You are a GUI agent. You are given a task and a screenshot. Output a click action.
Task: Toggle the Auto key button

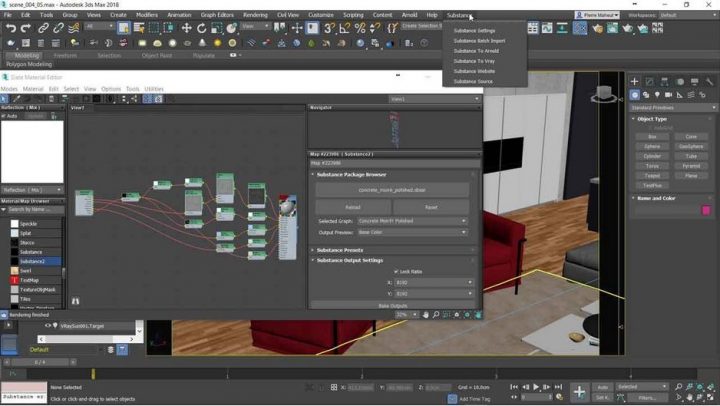coord(602,386)
